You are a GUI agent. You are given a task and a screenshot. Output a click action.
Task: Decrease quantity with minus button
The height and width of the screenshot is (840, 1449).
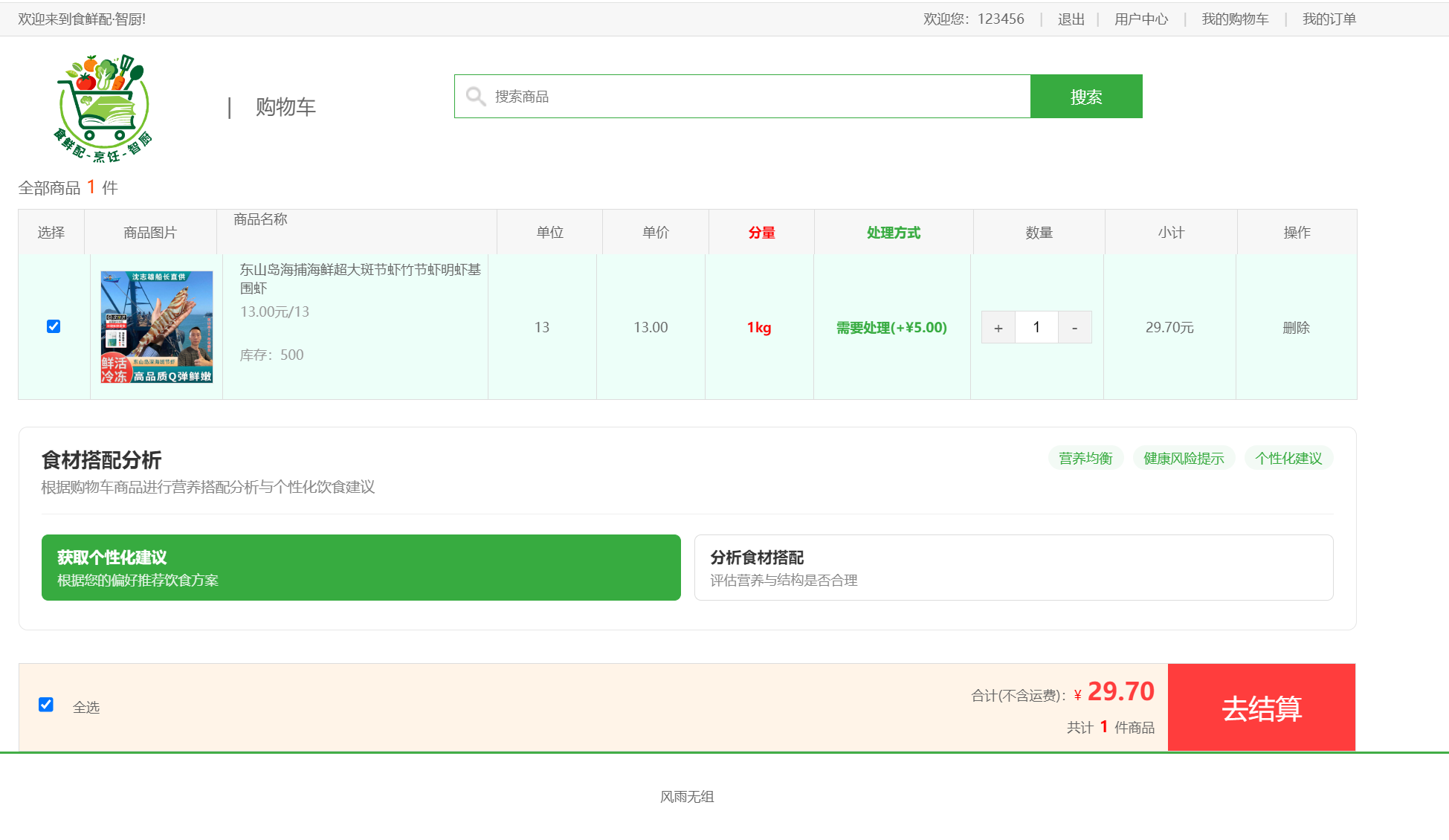point(1074,328)
